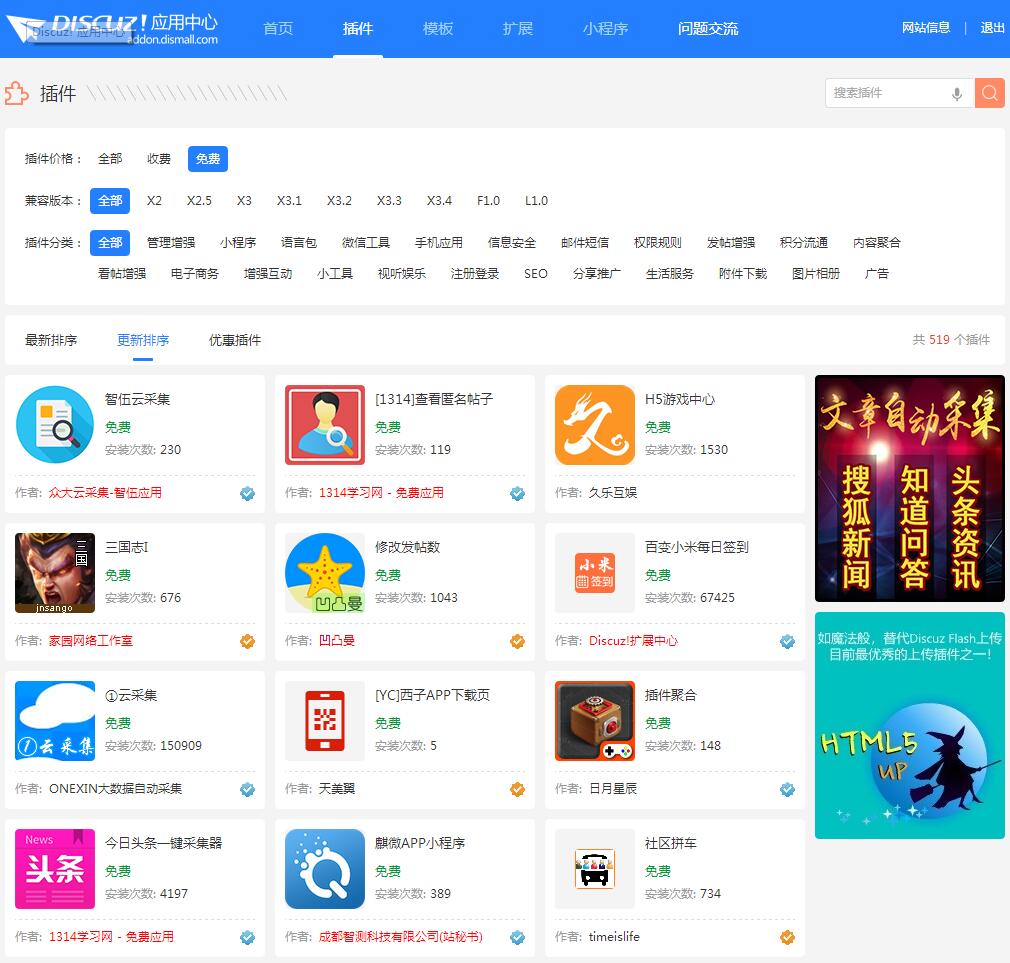Click the verified badge beside Discuz!扩展中心

pos(787,642)
